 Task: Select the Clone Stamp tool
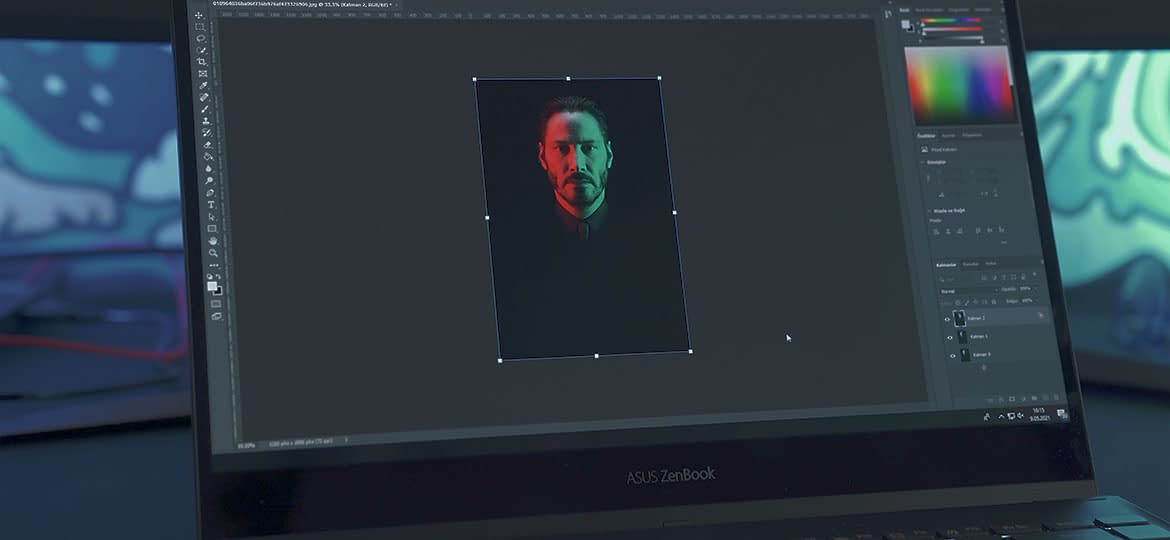(206, 121)
